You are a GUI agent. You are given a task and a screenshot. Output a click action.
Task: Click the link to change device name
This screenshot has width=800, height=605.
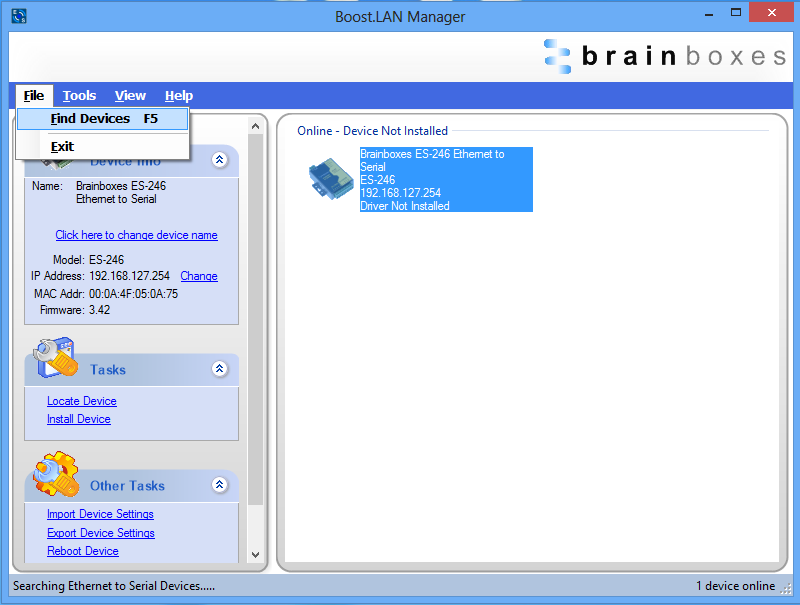[x=137, y=235]
